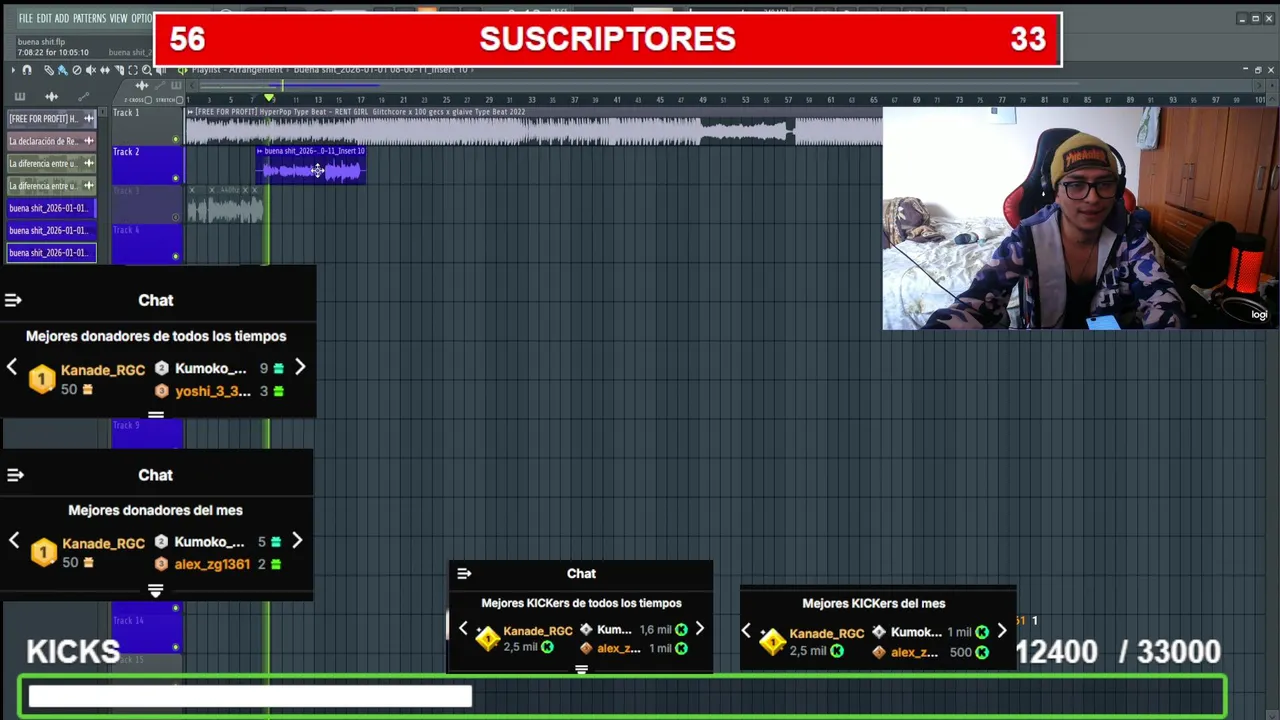Screen dimensions: 1280x720
Task: Go to next page of all-time donors
Action: 300,367
